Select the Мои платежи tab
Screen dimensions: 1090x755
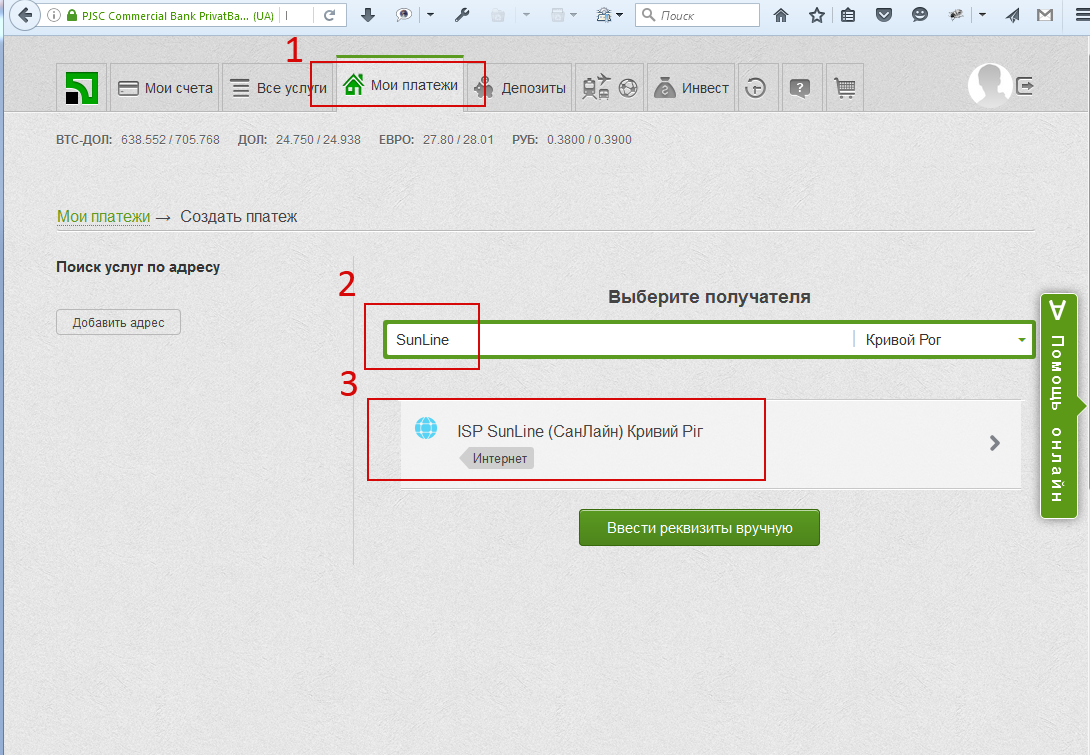pos(400,85)
